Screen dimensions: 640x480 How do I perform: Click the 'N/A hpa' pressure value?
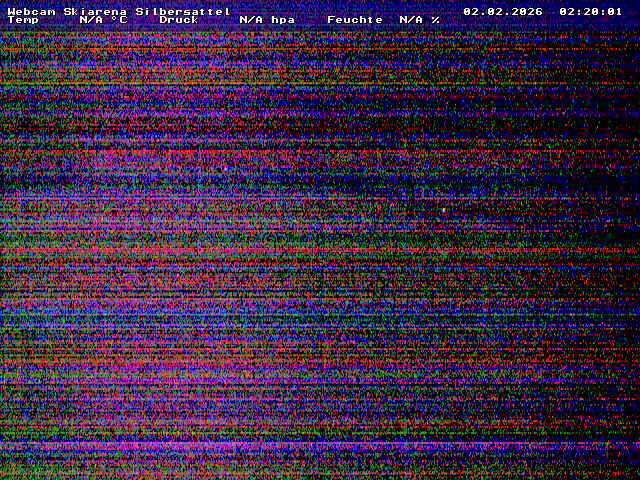[267, 20]
